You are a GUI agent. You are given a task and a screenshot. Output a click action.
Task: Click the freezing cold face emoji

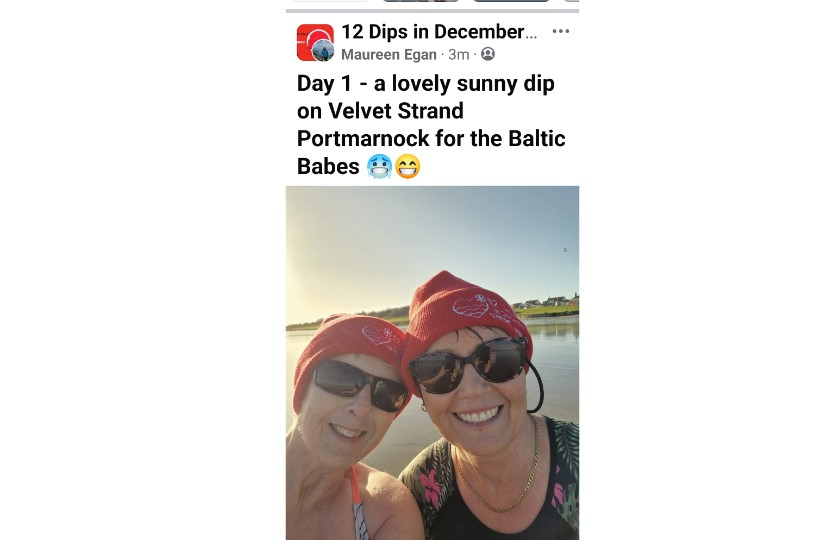click(379, 166)
